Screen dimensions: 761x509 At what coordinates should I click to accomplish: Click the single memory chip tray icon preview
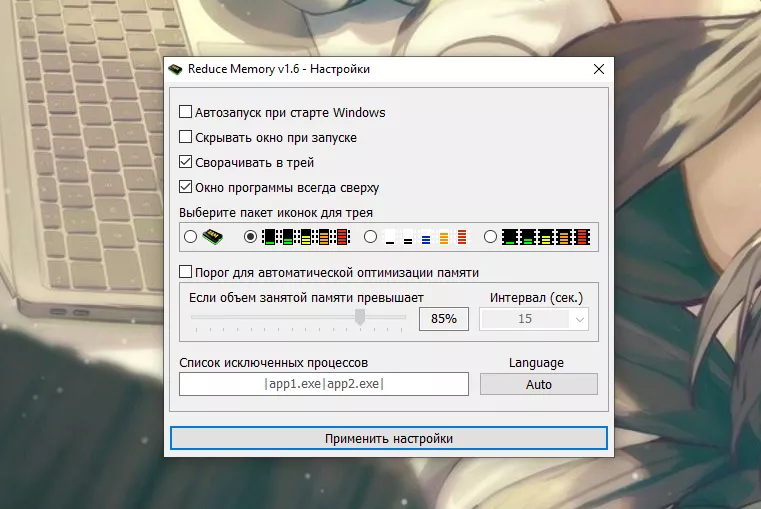pyautogui.click(x=213, y=237)
